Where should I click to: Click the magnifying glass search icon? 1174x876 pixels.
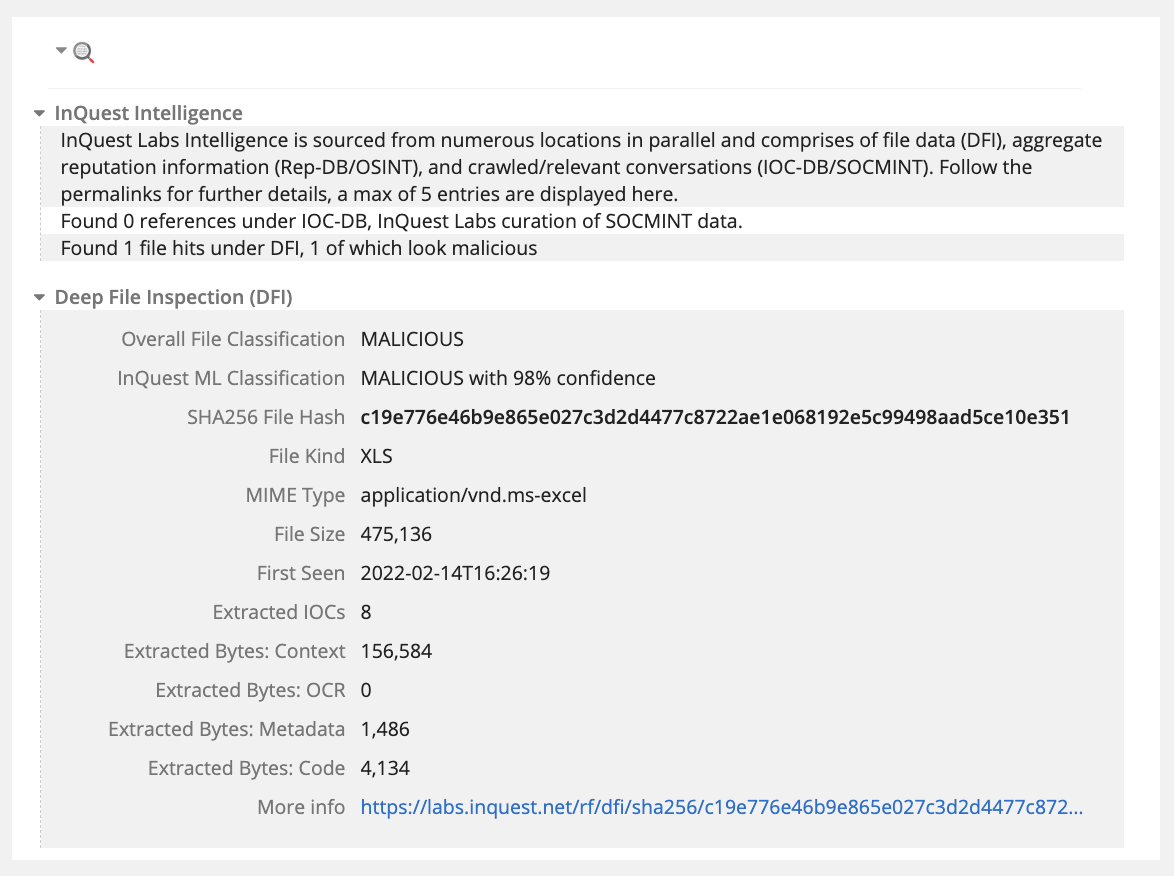click(x=84, y=53)
